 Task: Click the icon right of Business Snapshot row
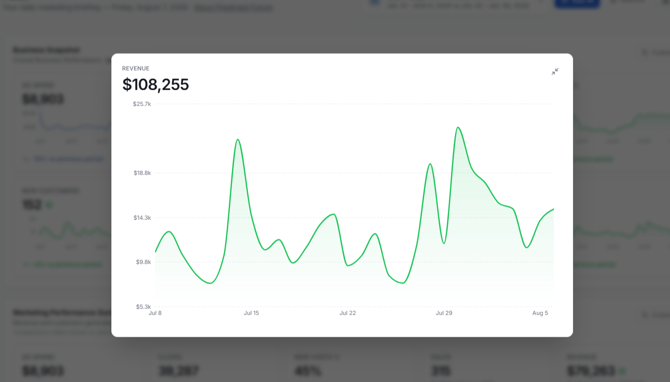645,53
